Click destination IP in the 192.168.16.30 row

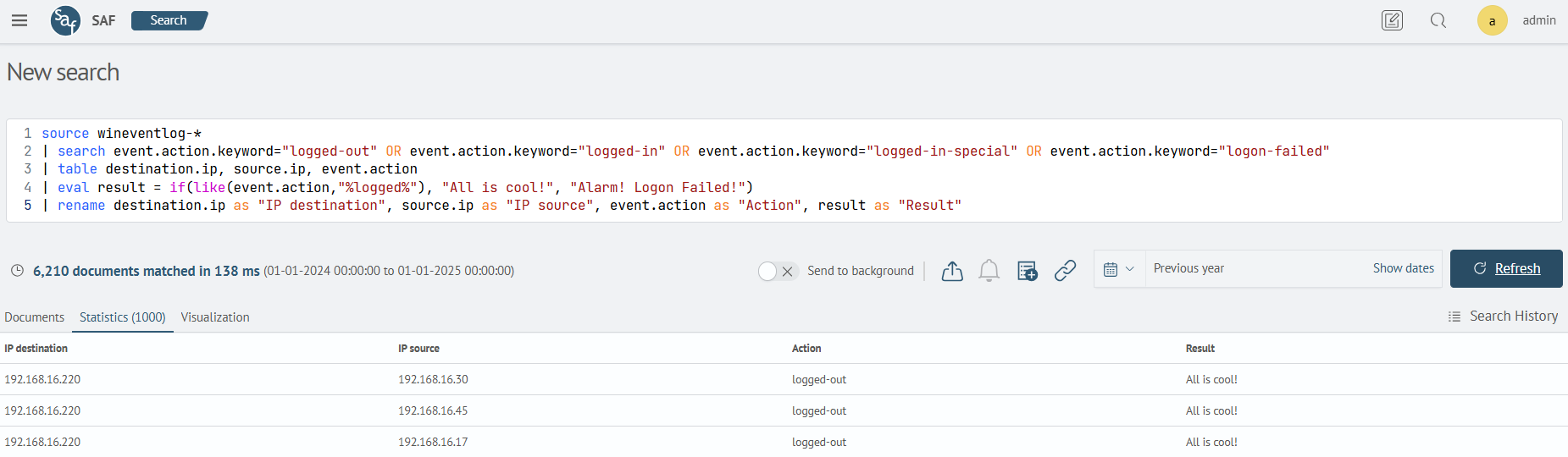click(42, 380)
